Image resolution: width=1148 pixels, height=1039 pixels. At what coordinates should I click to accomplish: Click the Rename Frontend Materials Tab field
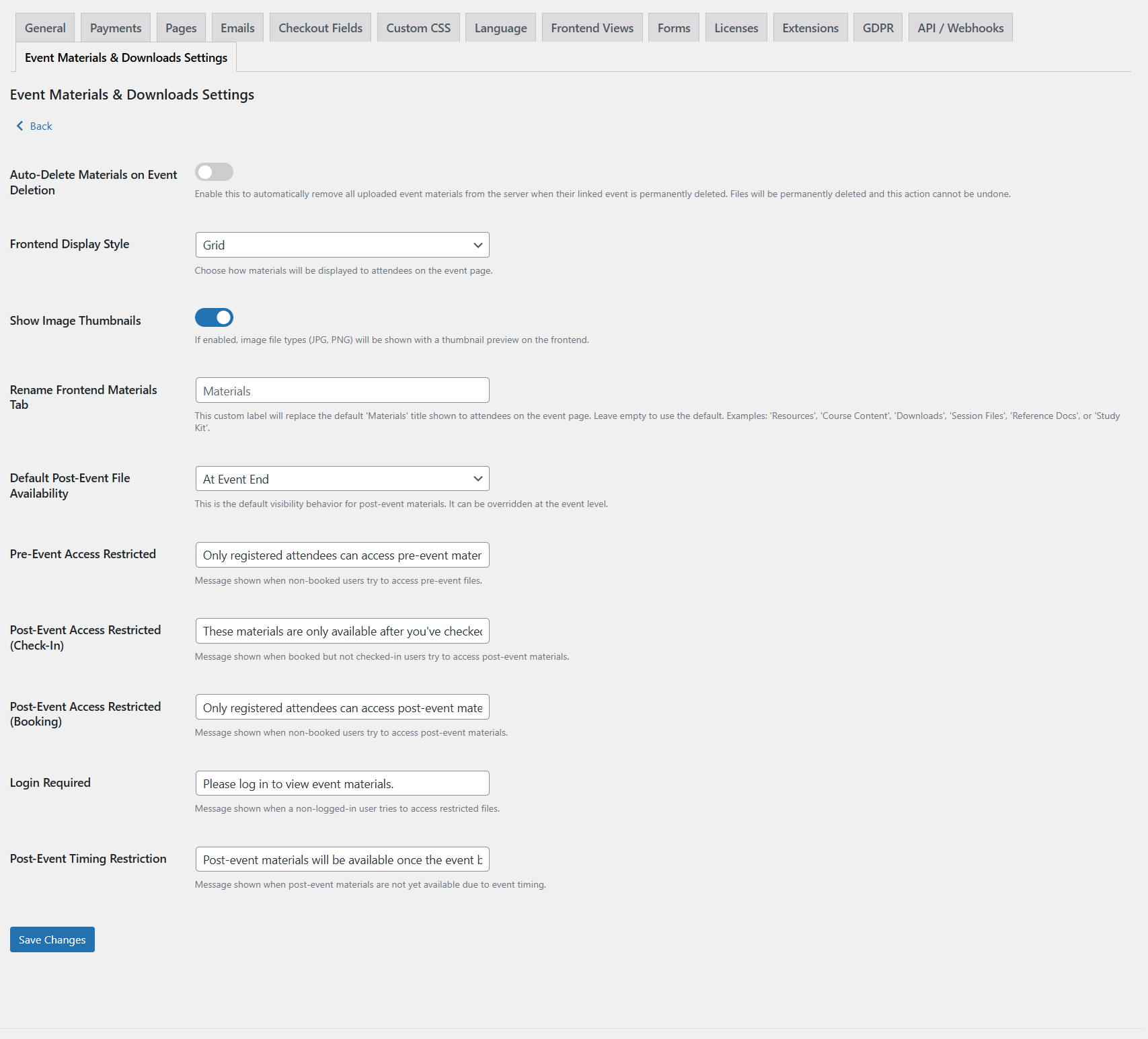point(342,391)
